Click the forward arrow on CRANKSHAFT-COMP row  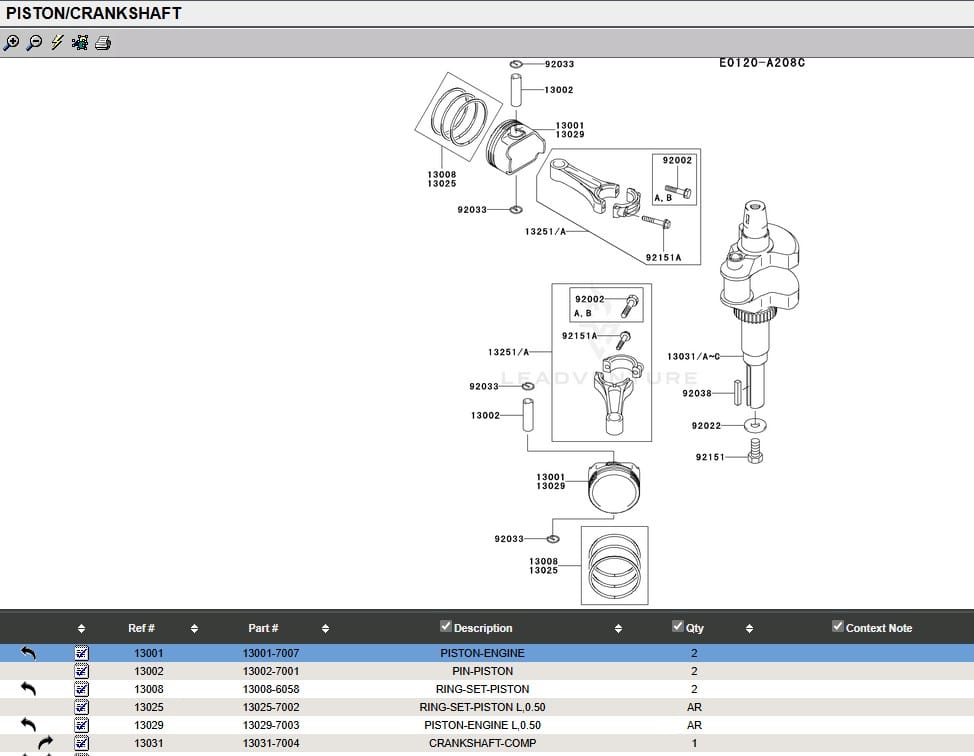[x=45, y=743]
